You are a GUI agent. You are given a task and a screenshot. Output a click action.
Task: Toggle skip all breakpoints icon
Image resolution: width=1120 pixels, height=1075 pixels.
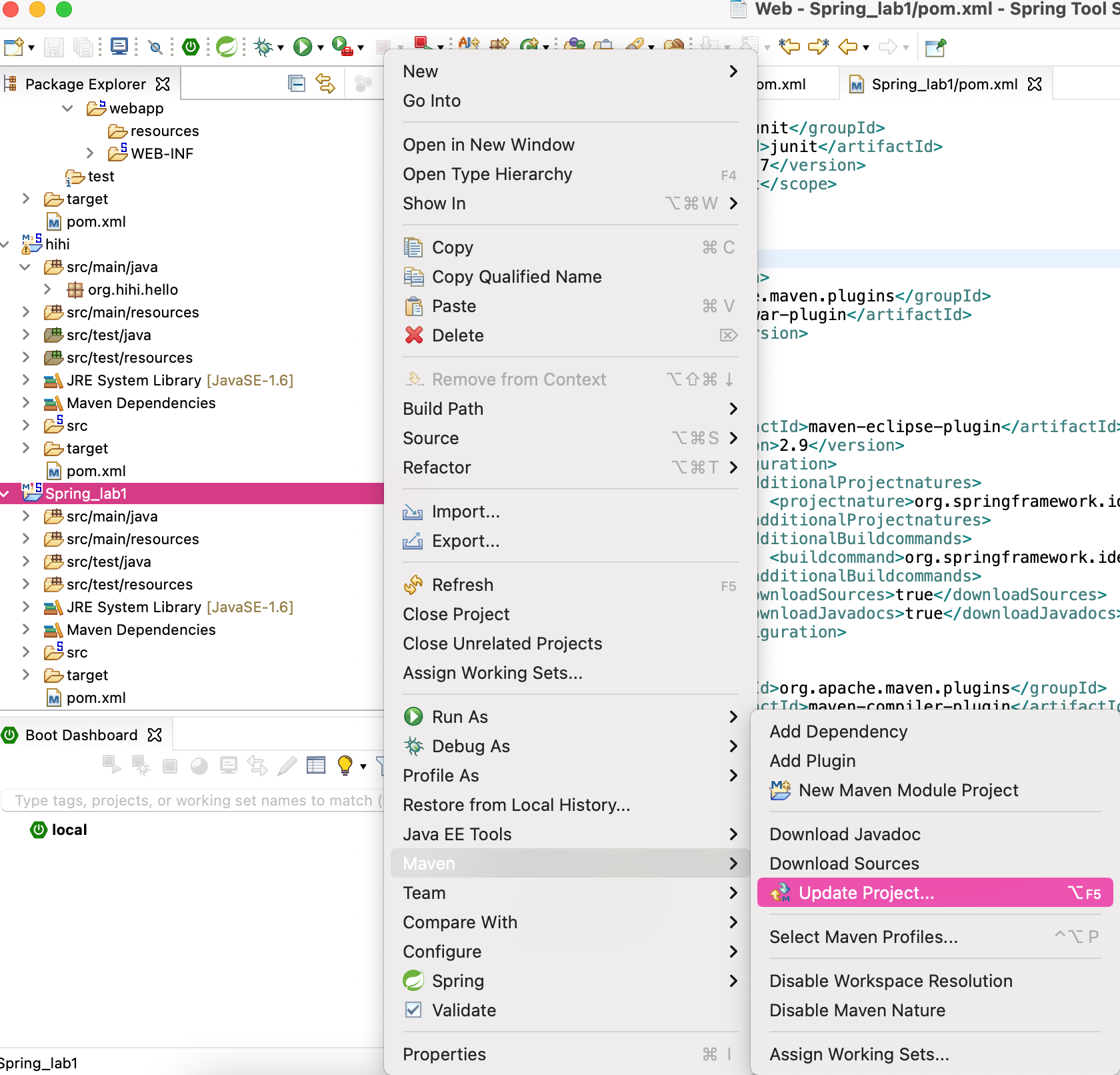tap(155, 47)
